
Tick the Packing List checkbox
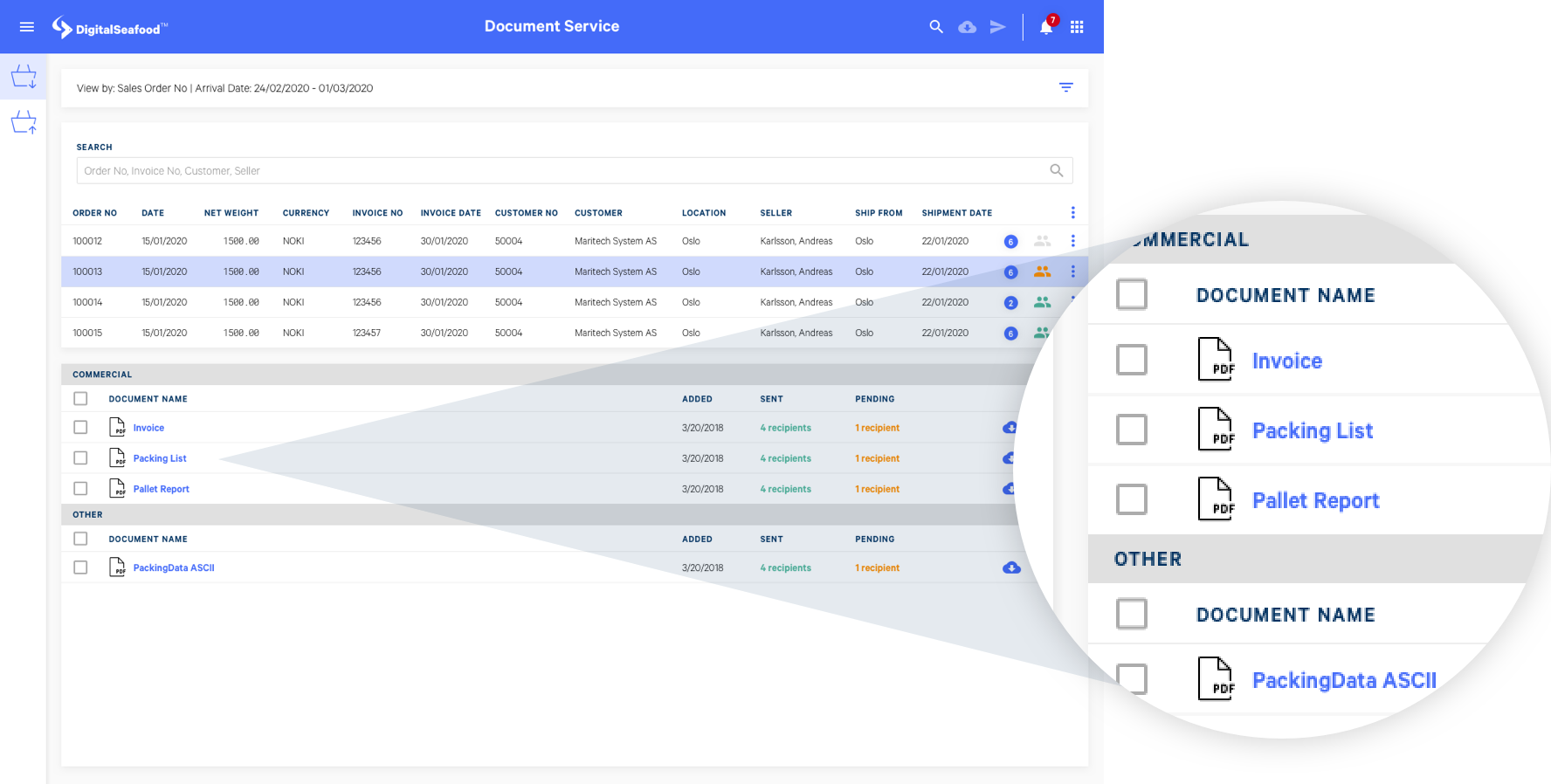(x=80, y=458)
